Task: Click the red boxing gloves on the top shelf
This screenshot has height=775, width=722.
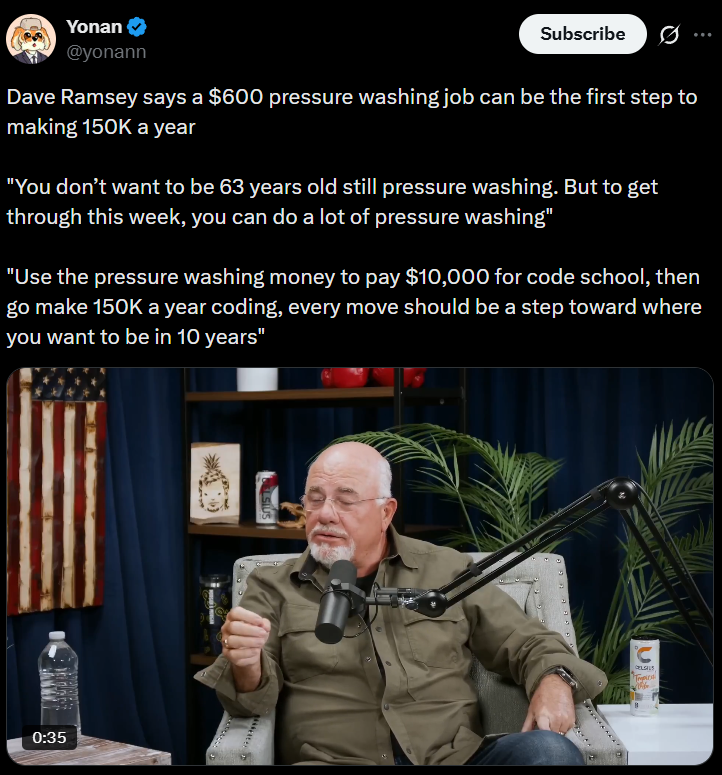Action: tap(373, 377)
